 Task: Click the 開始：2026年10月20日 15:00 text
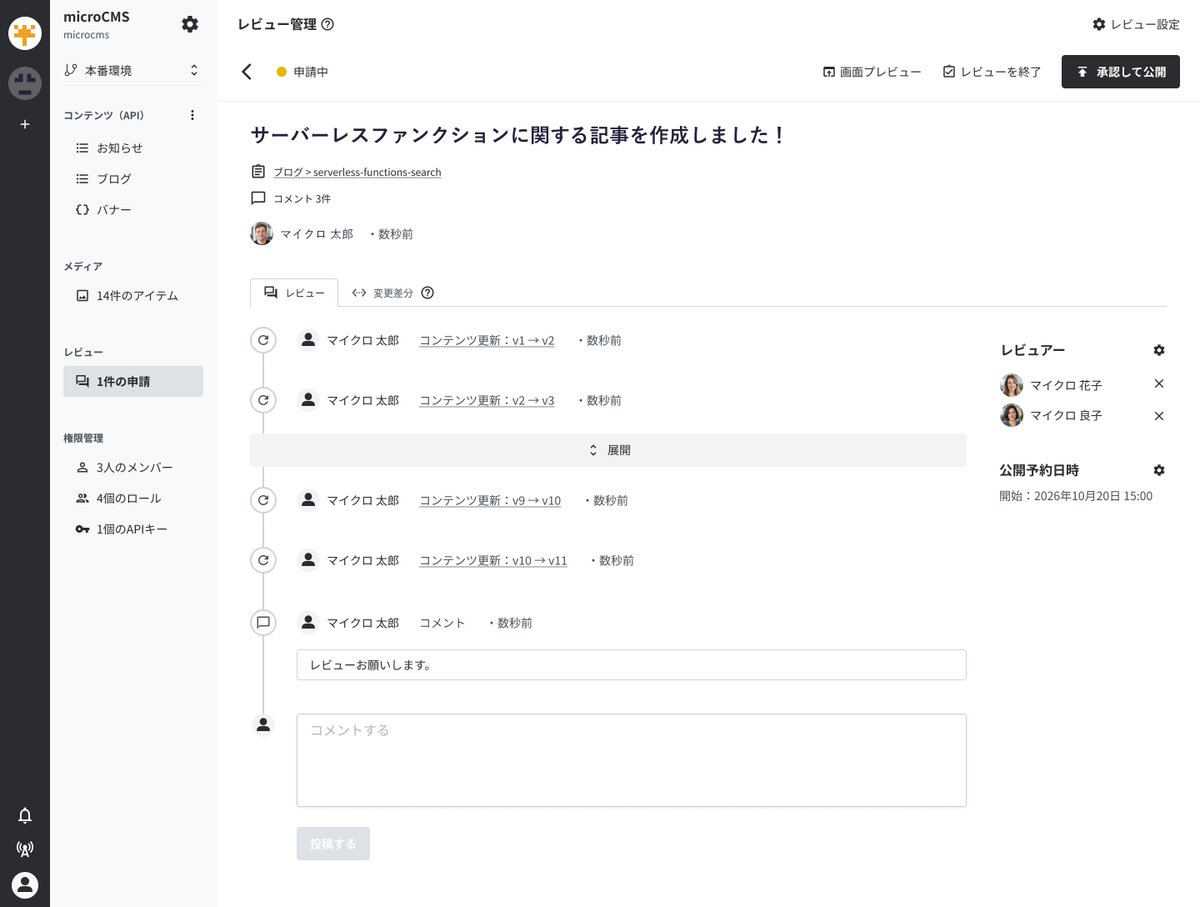(1076, 496)
